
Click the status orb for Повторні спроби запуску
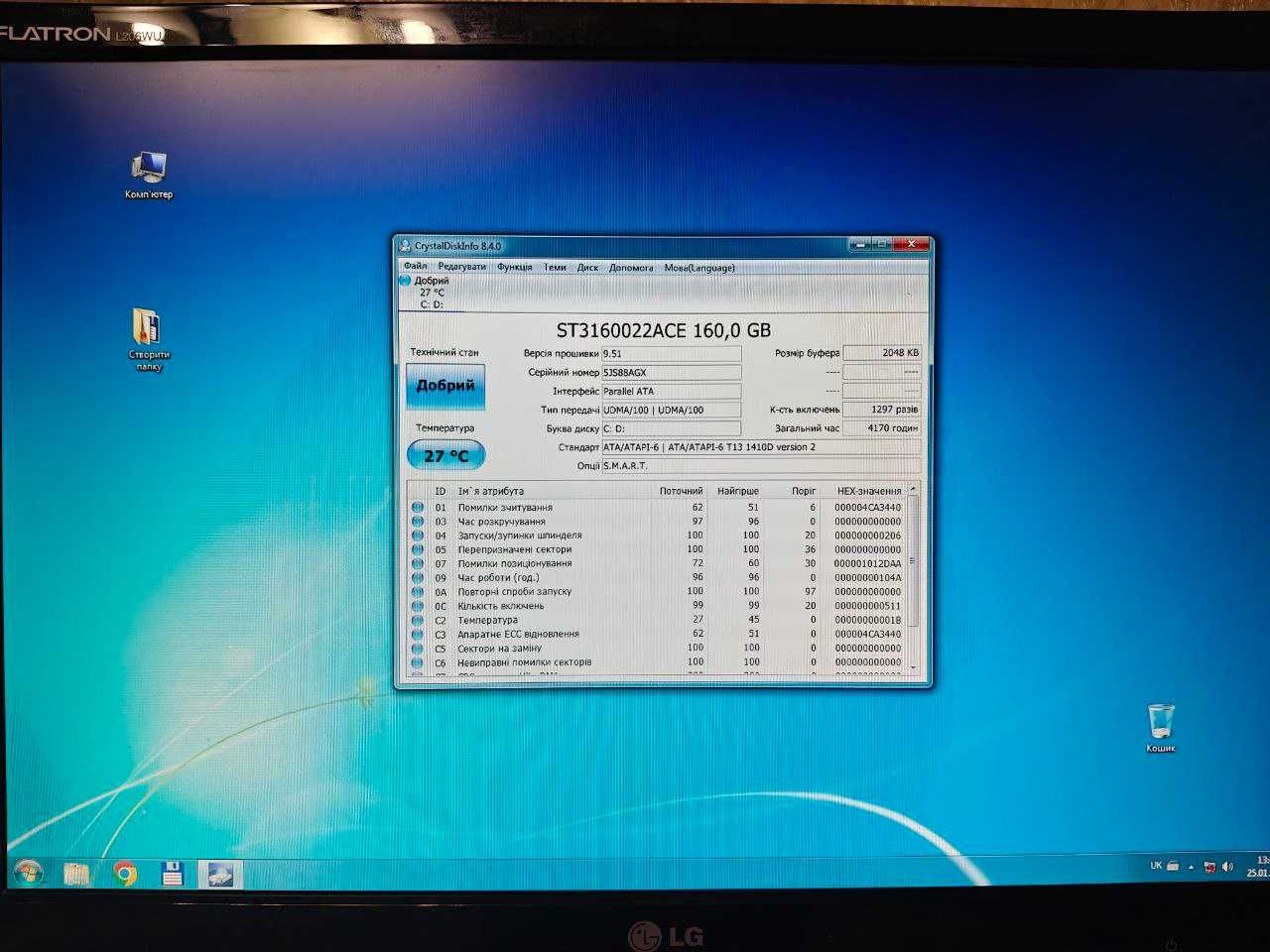[x=418, y=591]
